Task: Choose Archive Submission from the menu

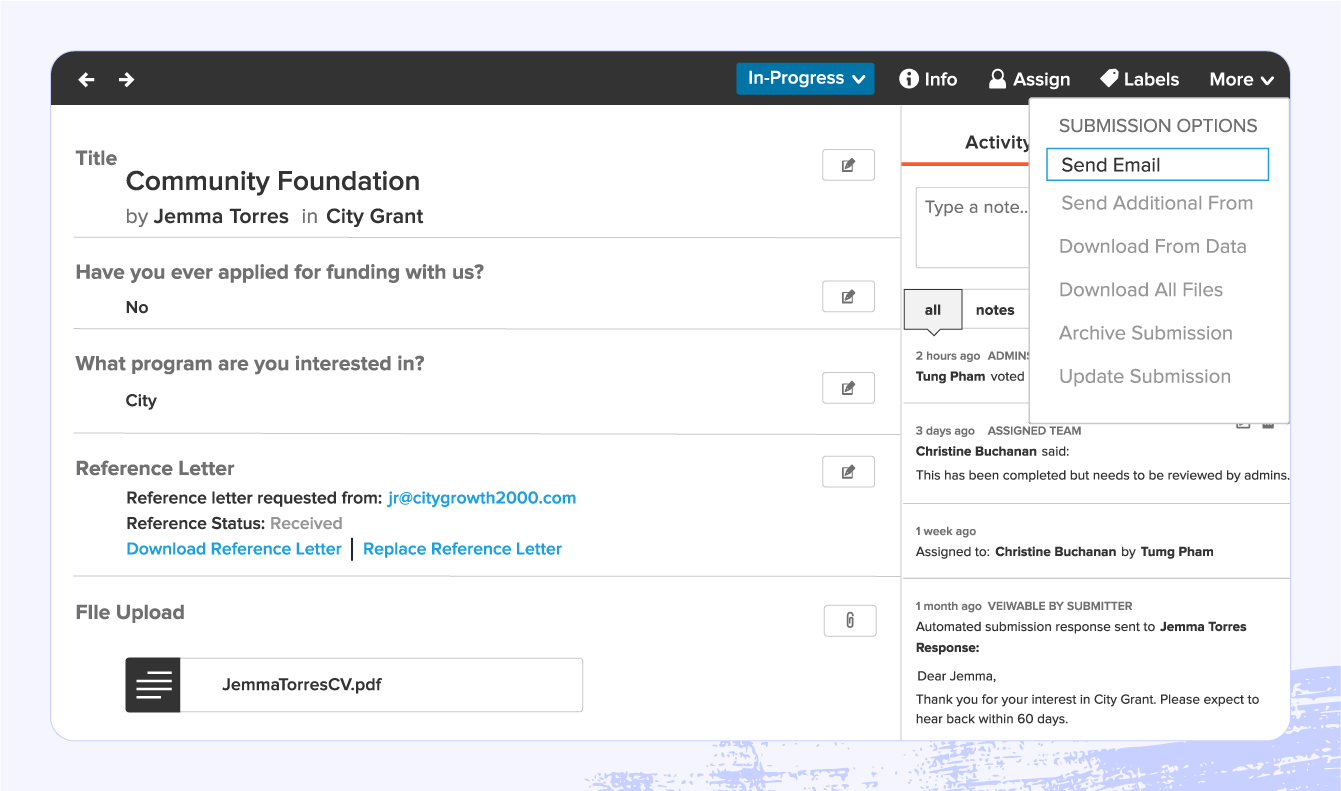Action: coord(1145,333)
